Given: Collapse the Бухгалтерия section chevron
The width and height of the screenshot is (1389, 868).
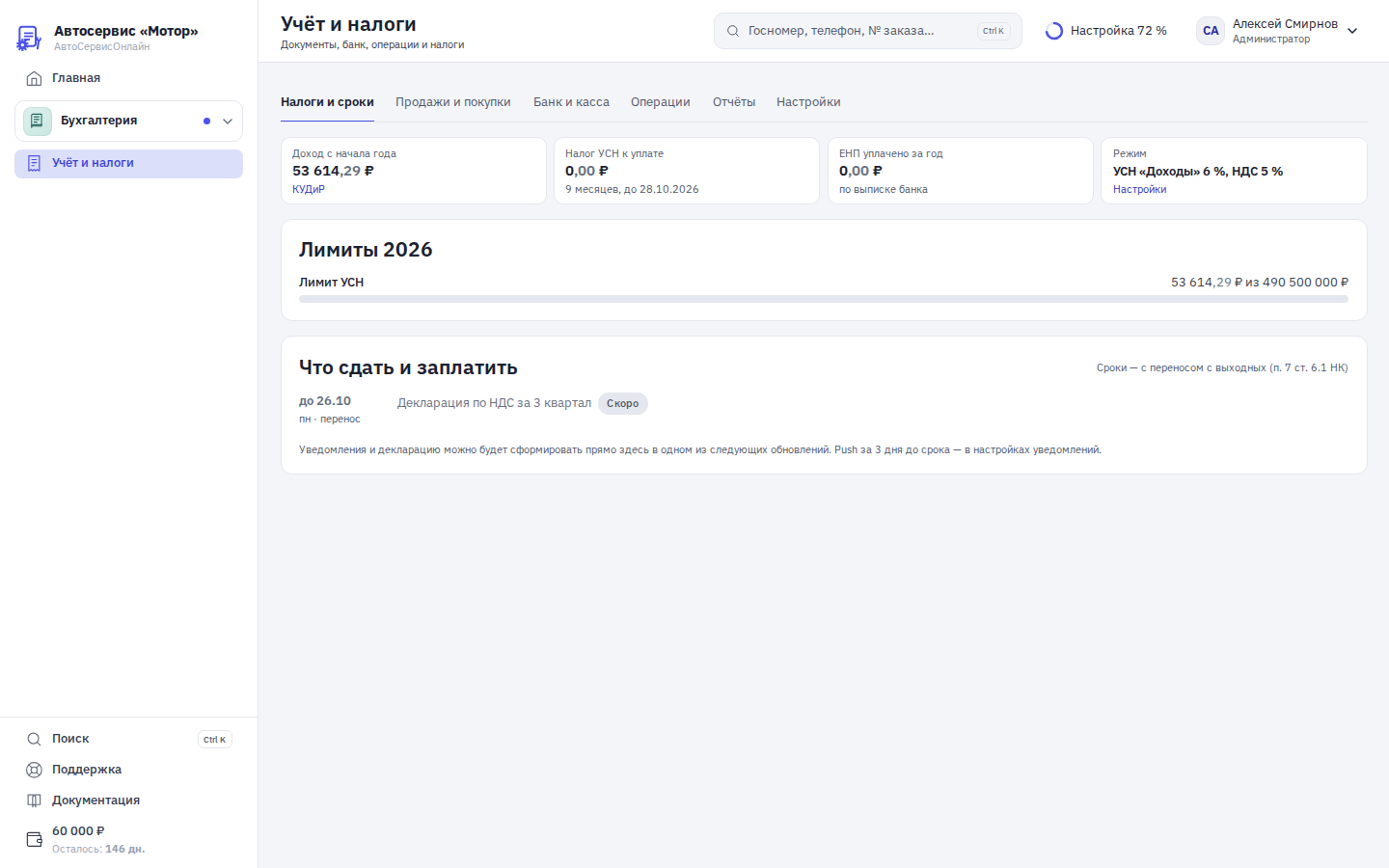Looking at the screenshot, I should click(x=228, y=122).
